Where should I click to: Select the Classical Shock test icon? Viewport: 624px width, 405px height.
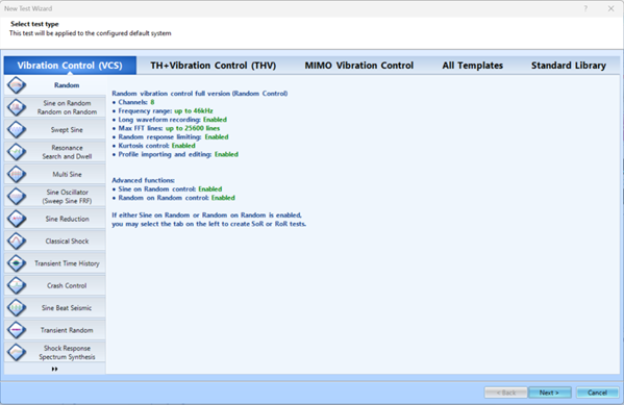tap(16, 241)
